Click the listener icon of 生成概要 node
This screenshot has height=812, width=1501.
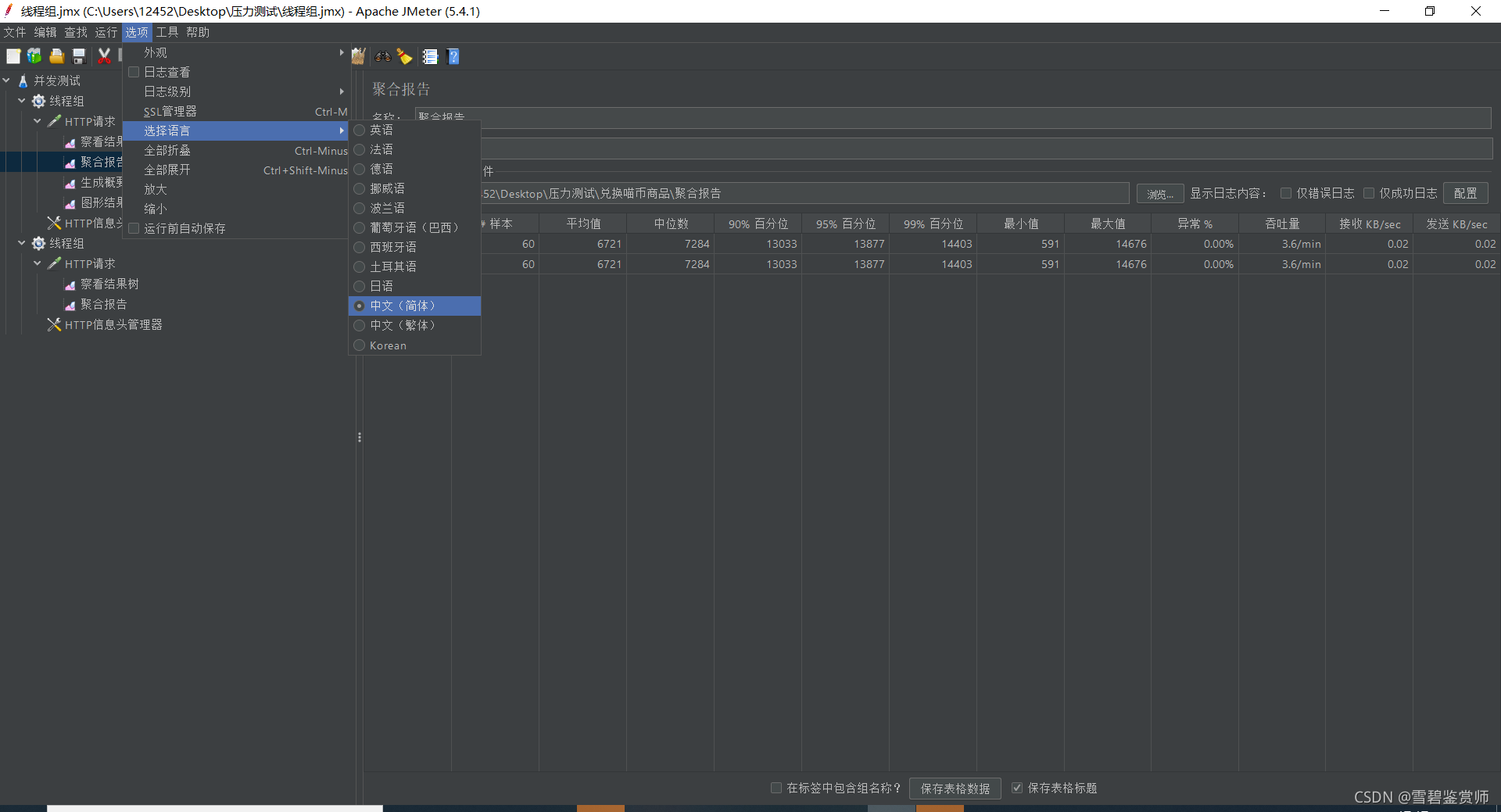[x=70, y=183]
